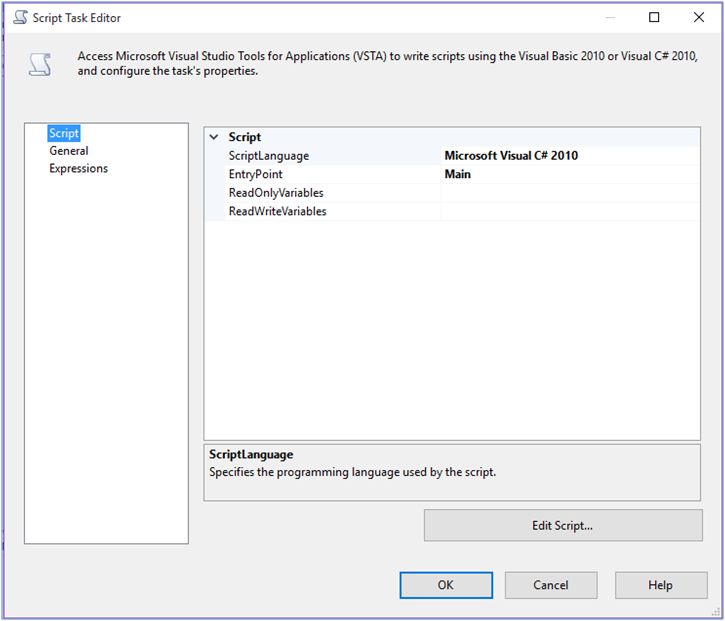Screen dimensions: 725x621
Task: Click the large script scroll icon in the header
Action: point(40,64)
